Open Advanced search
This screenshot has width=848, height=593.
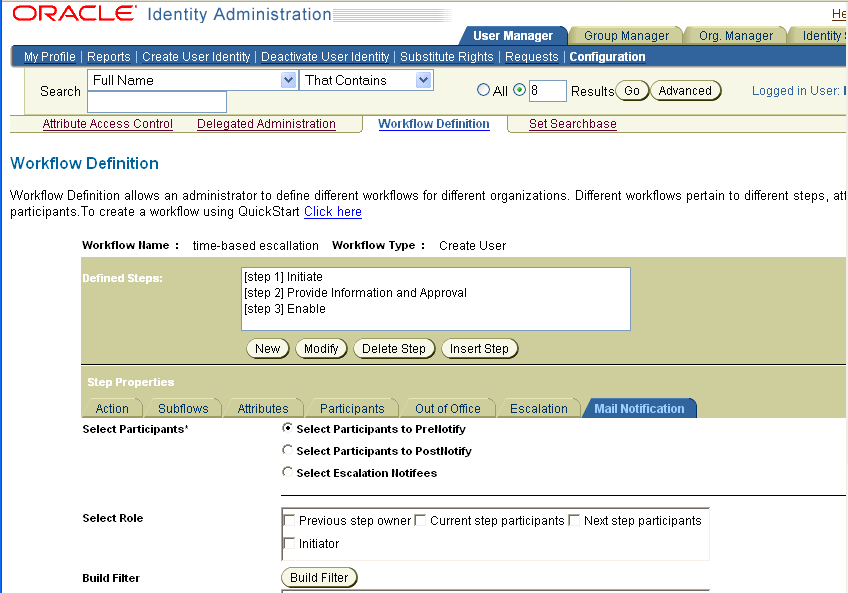(x=685, y=91)
